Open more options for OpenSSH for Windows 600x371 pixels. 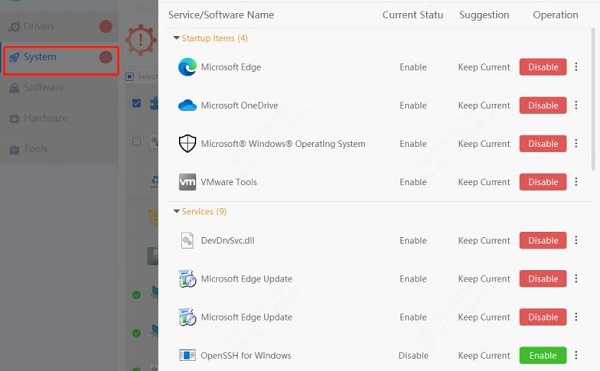click(x=576, y=355)
